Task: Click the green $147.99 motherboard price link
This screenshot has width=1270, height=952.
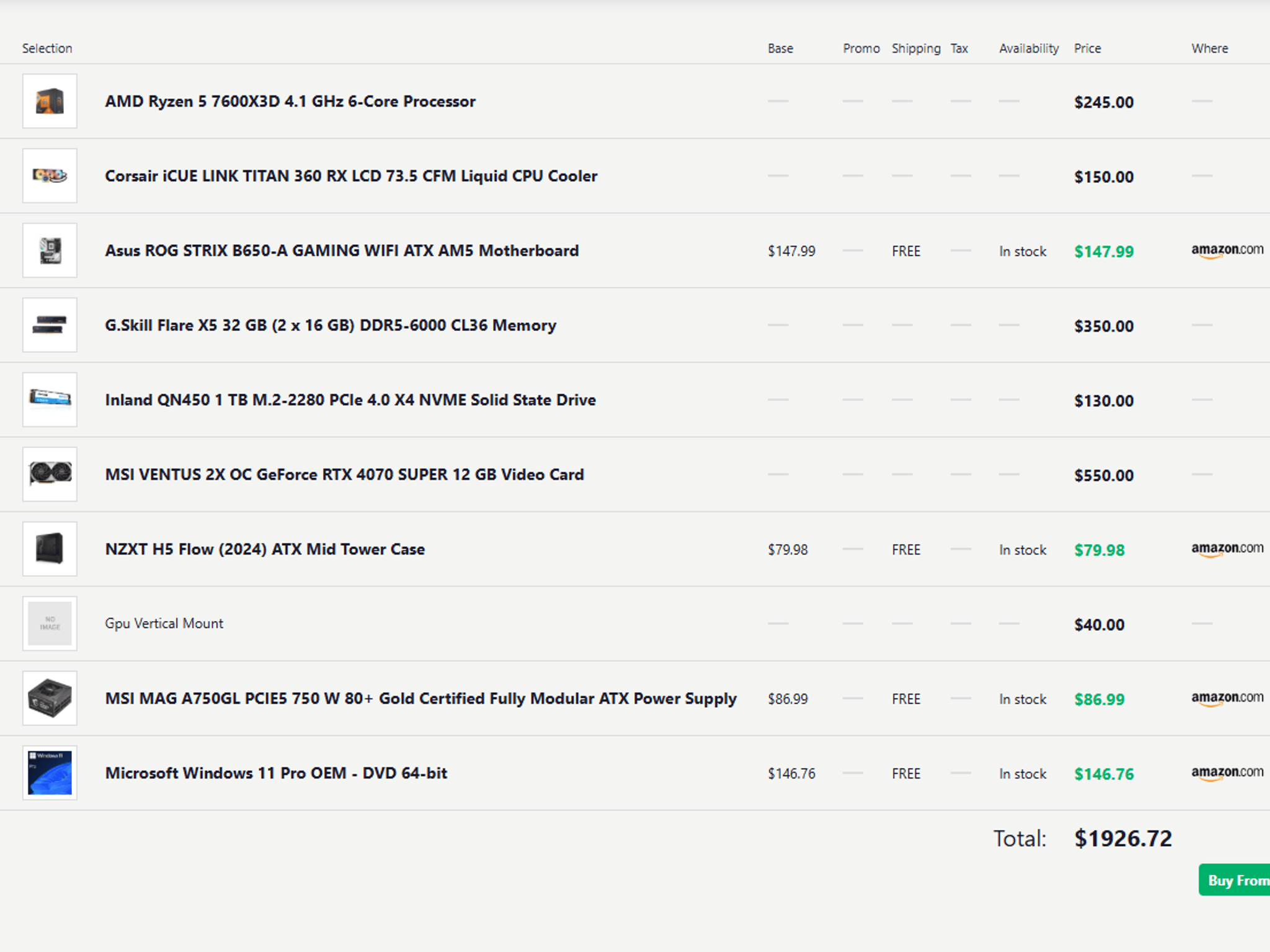Action: (1104, 252)
